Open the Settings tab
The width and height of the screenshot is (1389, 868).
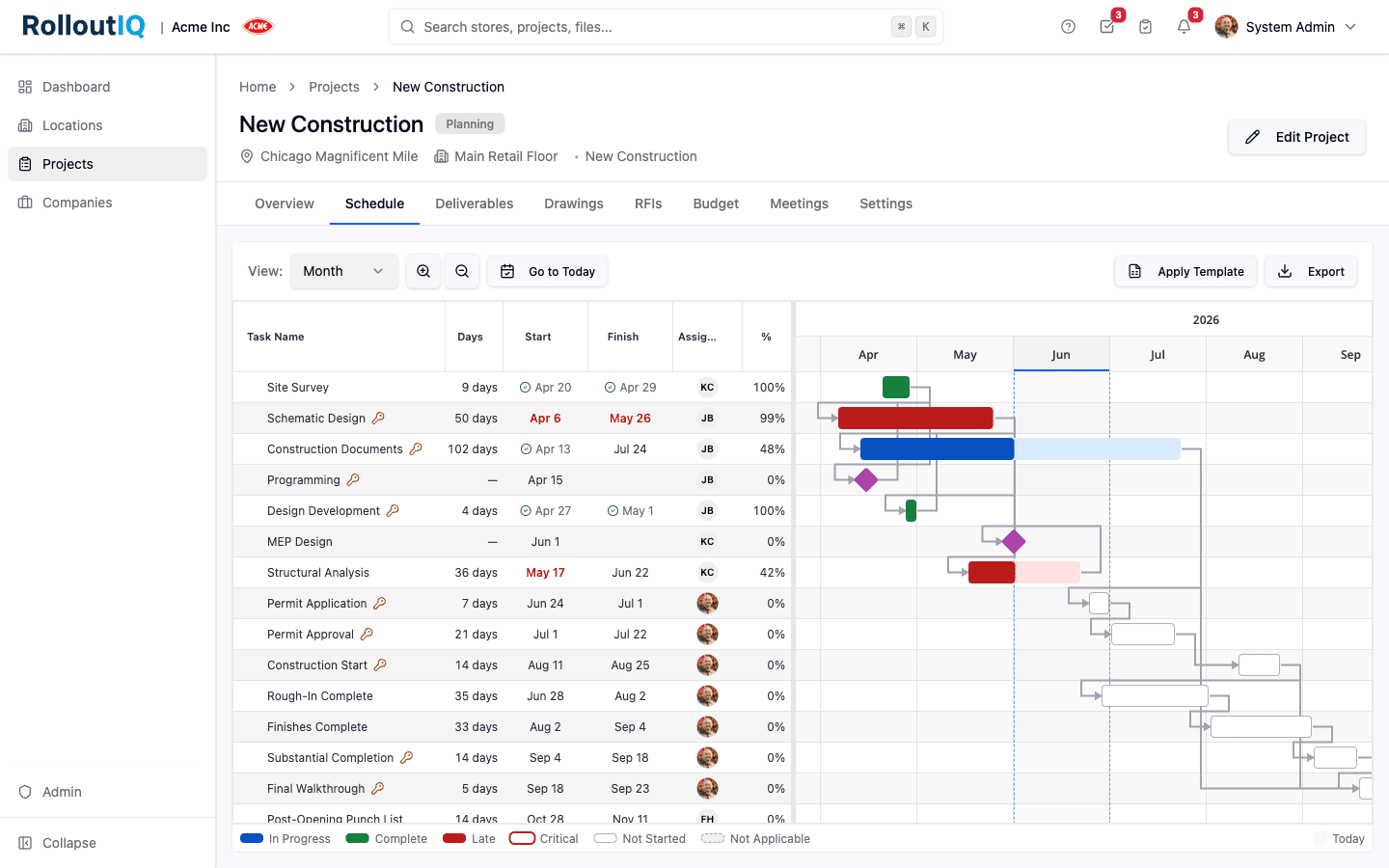point(885,203)
